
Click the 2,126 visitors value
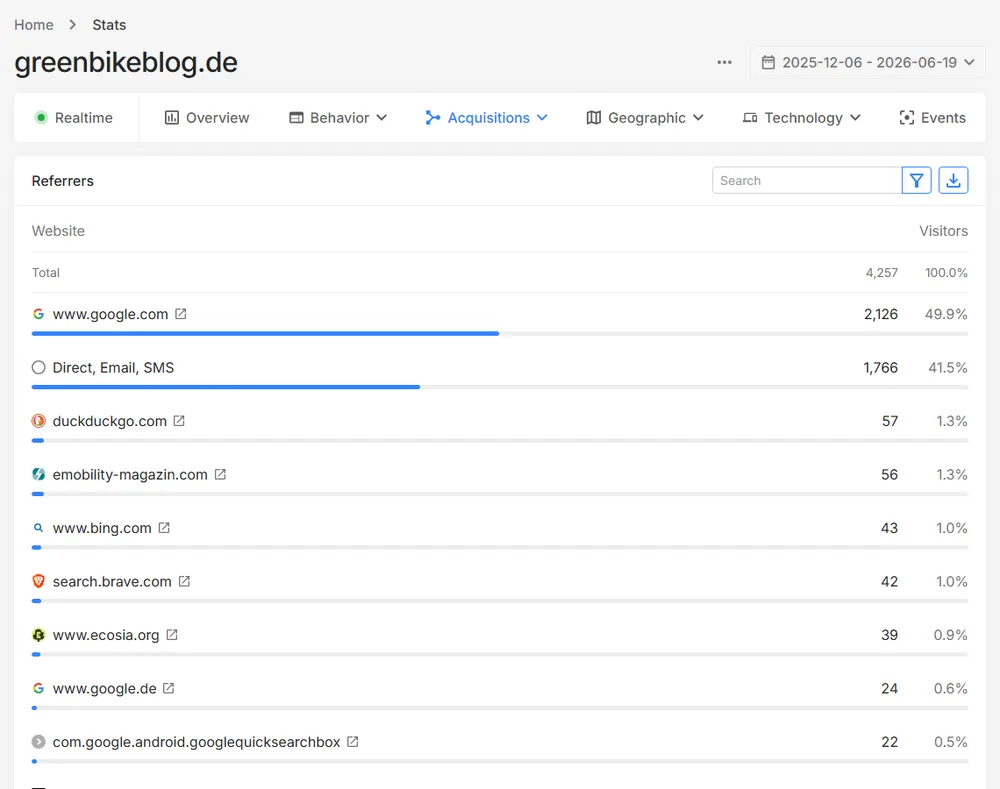tap(881, 314)
